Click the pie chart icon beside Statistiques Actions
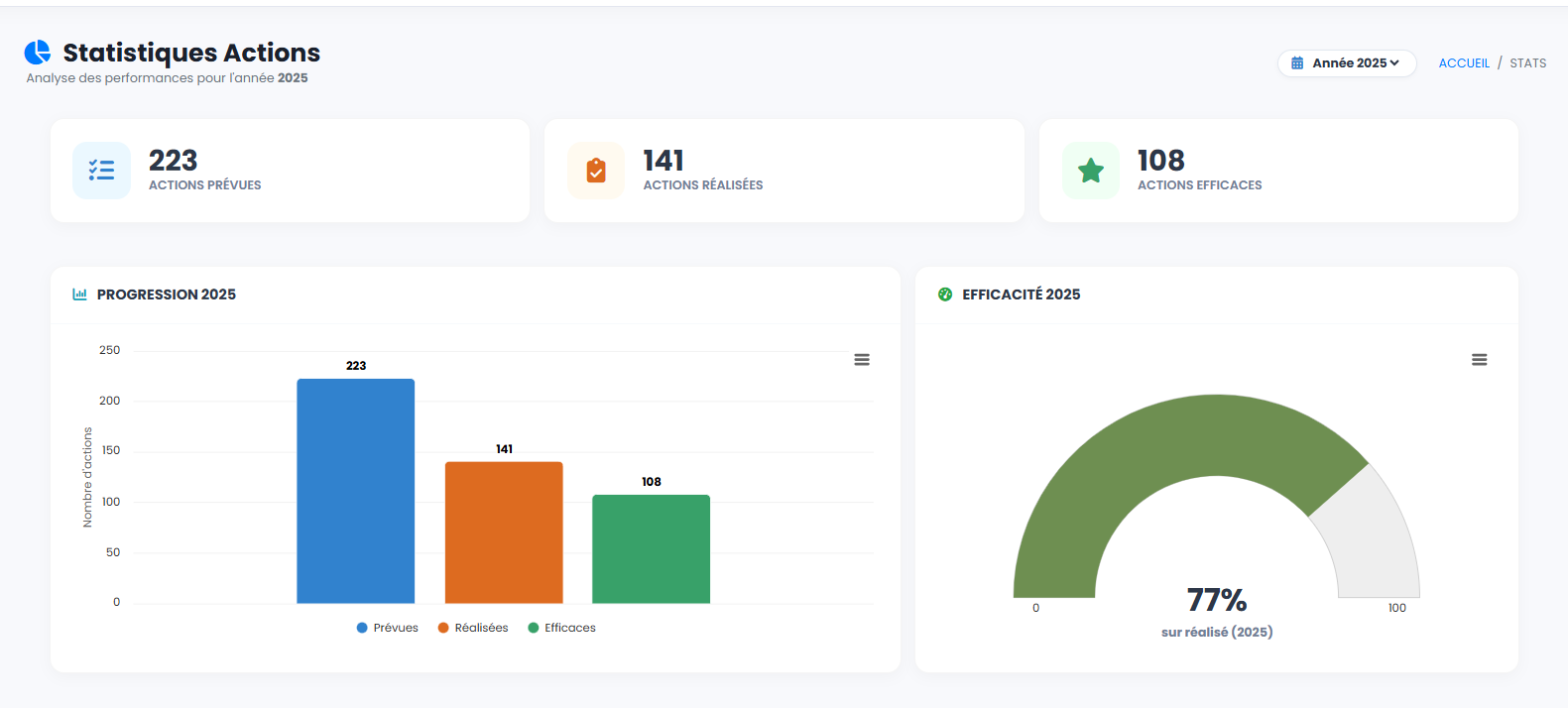The height and width of the screenshot is (708, 1568). 38,53
